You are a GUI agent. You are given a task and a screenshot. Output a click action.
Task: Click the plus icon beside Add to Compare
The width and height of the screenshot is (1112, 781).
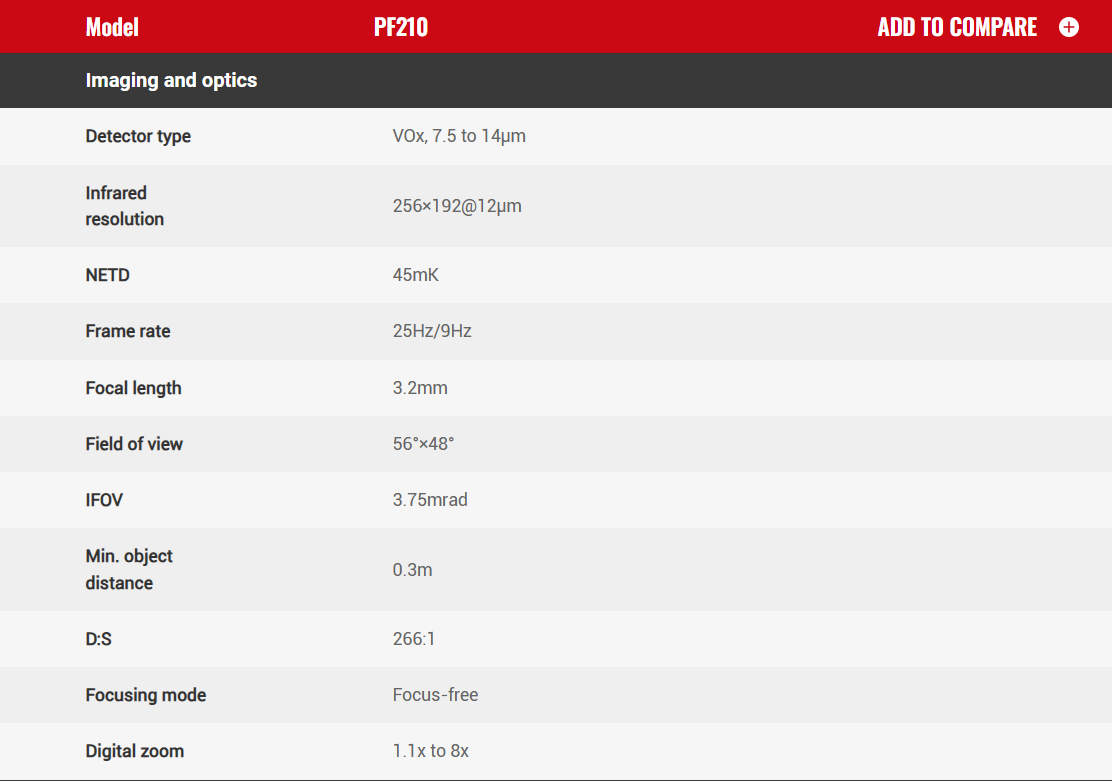coord(1069,27)
